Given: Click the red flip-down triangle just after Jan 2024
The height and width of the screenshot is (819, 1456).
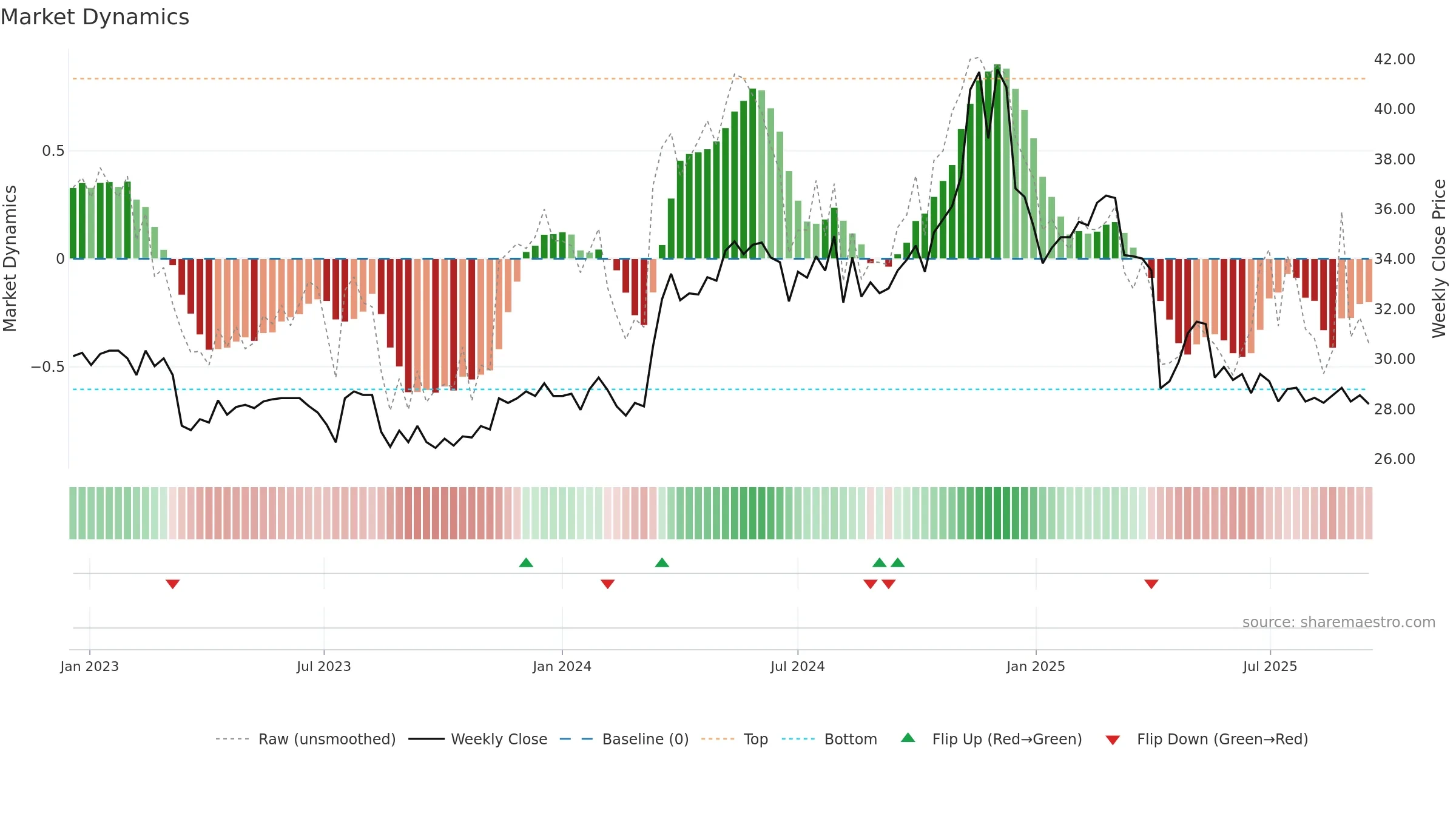Looking at the screenshot, I should coord(608,584).
